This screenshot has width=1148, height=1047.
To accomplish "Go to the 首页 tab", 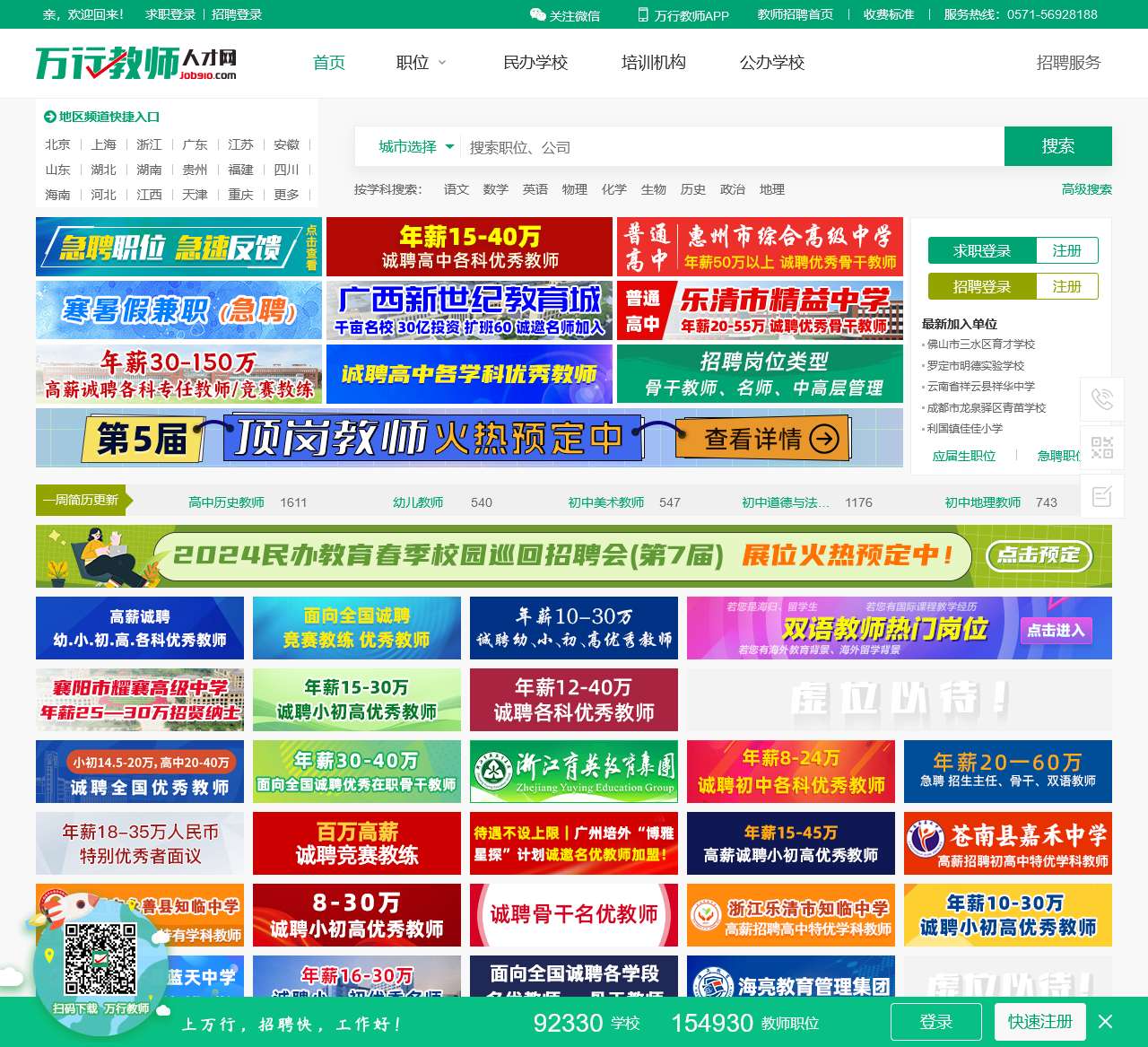I will point(329,63).
